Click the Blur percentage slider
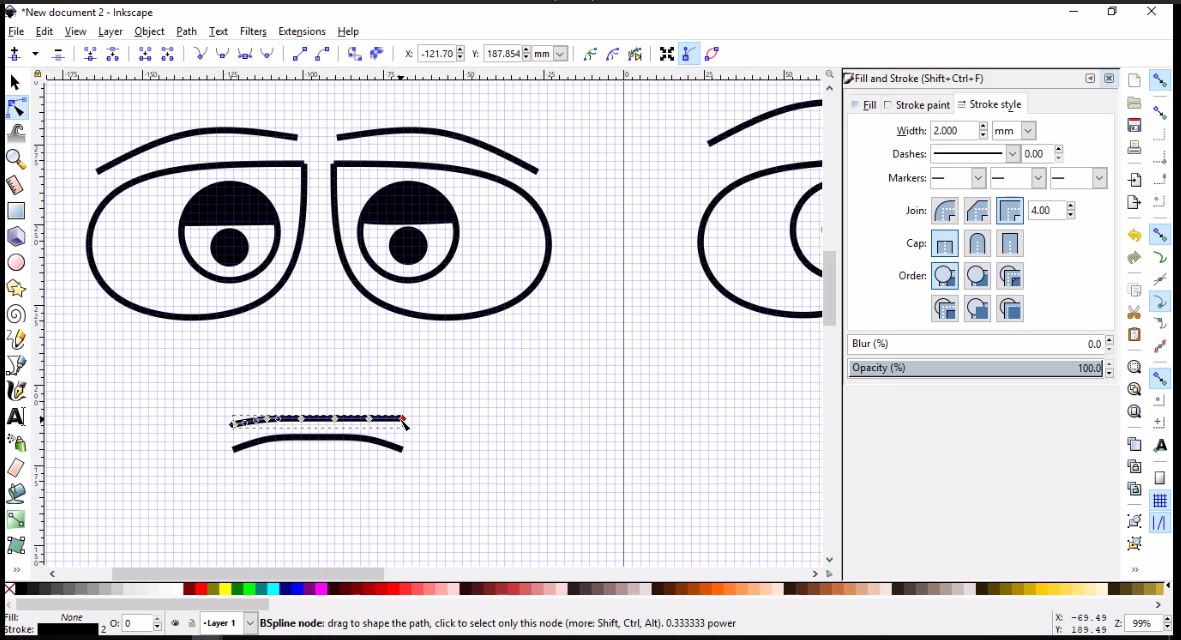 click(975, 343)
